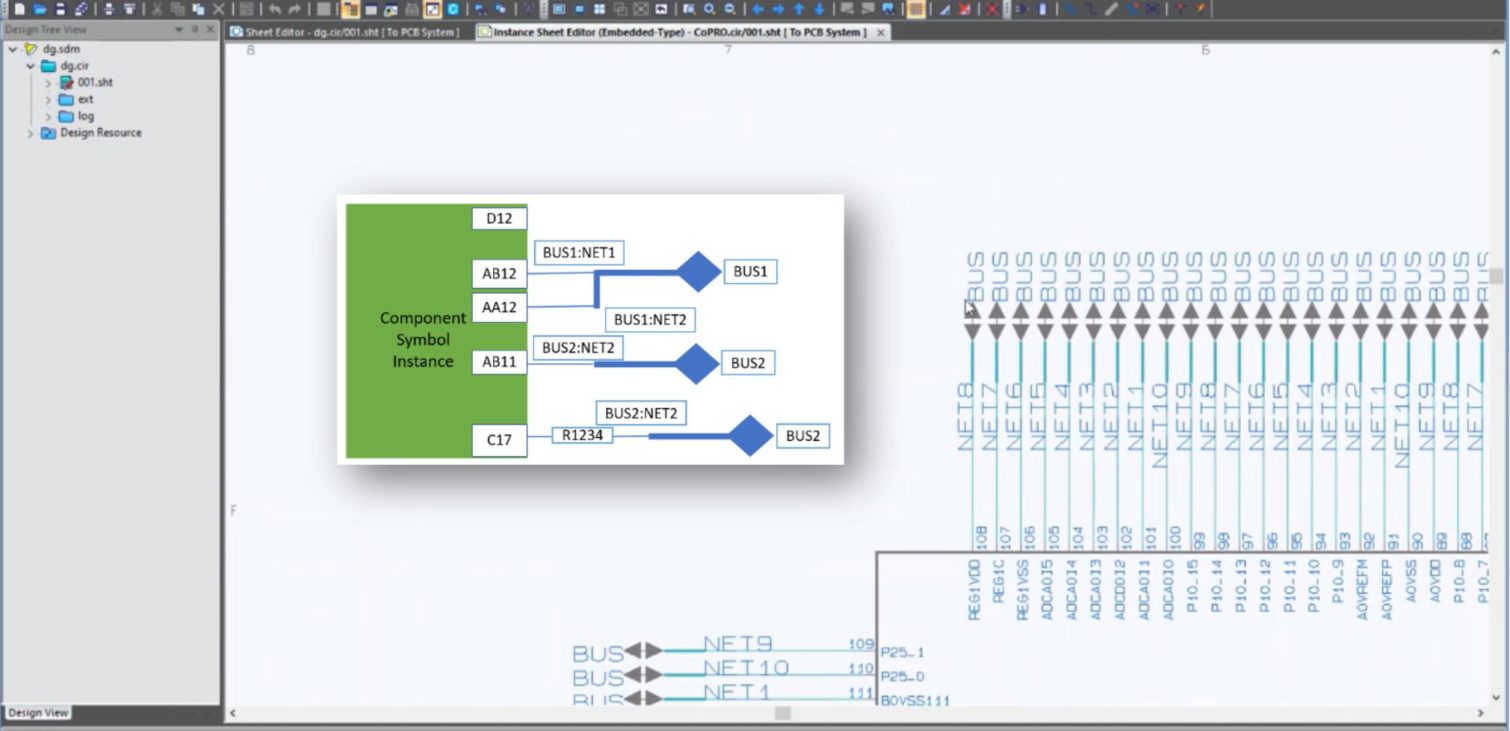Viewport: 1510px width, 731px height.
Task: Click the Zoom Out magnifier icon
Action: [x=727, y=9]
